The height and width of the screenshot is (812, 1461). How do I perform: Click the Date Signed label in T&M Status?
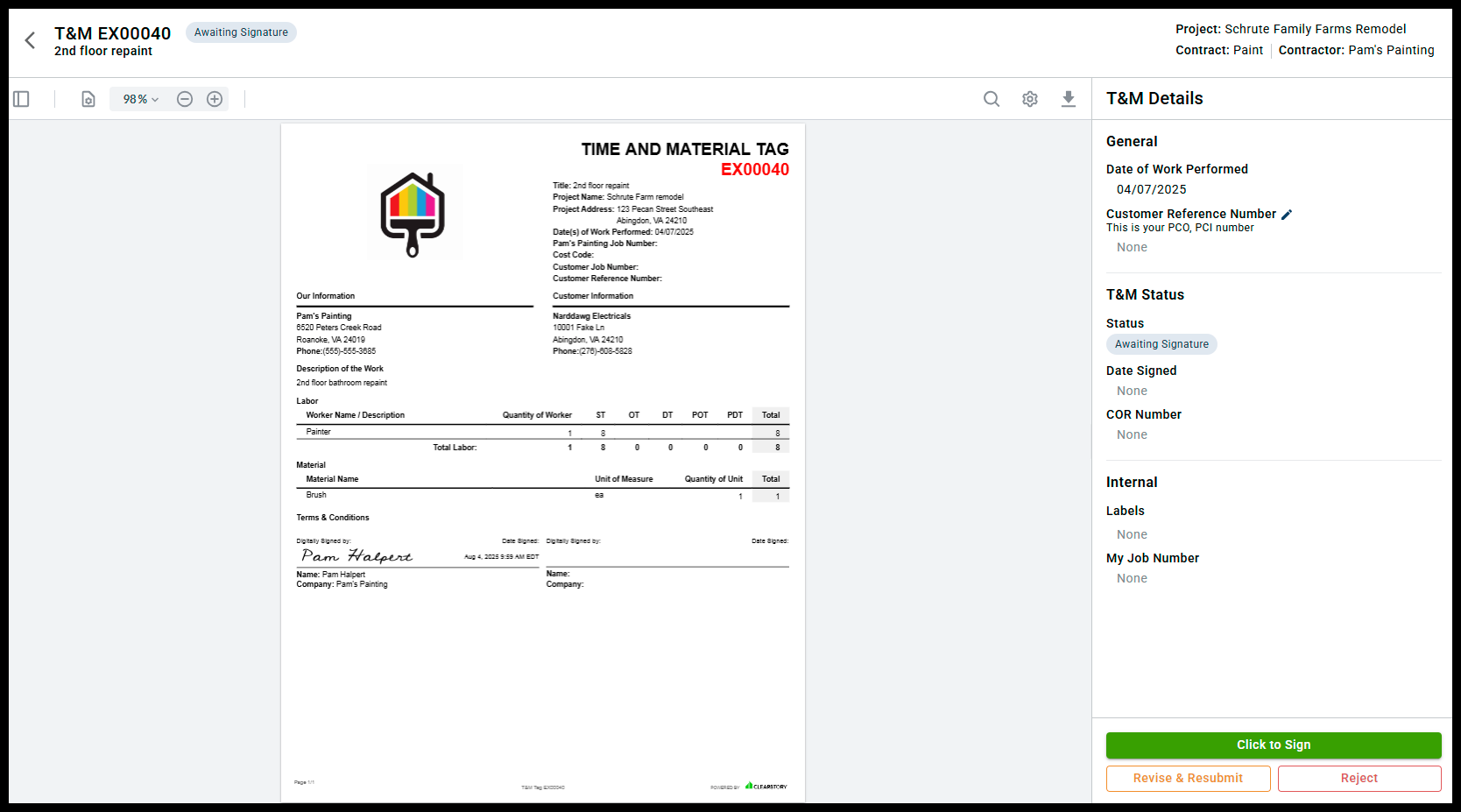pyautogui.click(x=1141, y=371)
